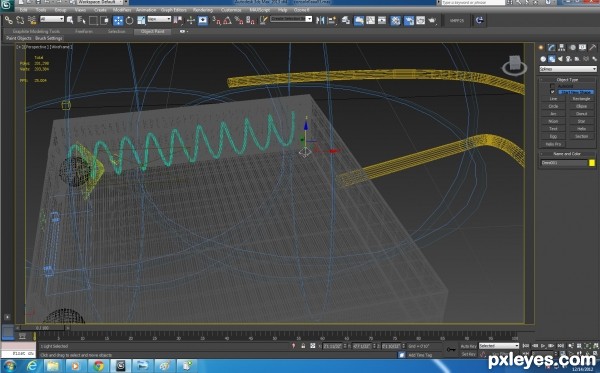Toggle the Percent Snap button

pos(240,20)
